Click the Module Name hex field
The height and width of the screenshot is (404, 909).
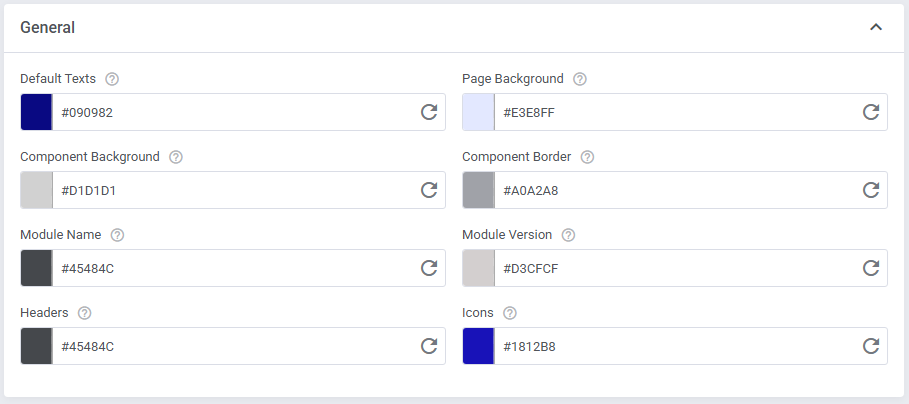coord(230,268)
